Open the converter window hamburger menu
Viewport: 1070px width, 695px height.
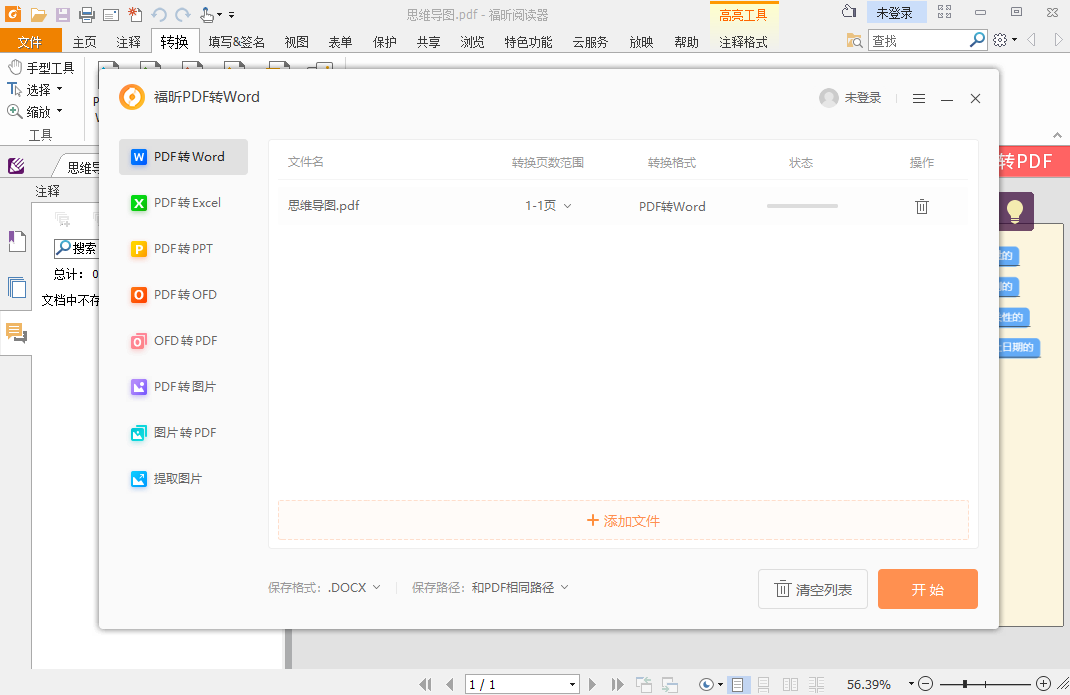click(x=919, y=97)
